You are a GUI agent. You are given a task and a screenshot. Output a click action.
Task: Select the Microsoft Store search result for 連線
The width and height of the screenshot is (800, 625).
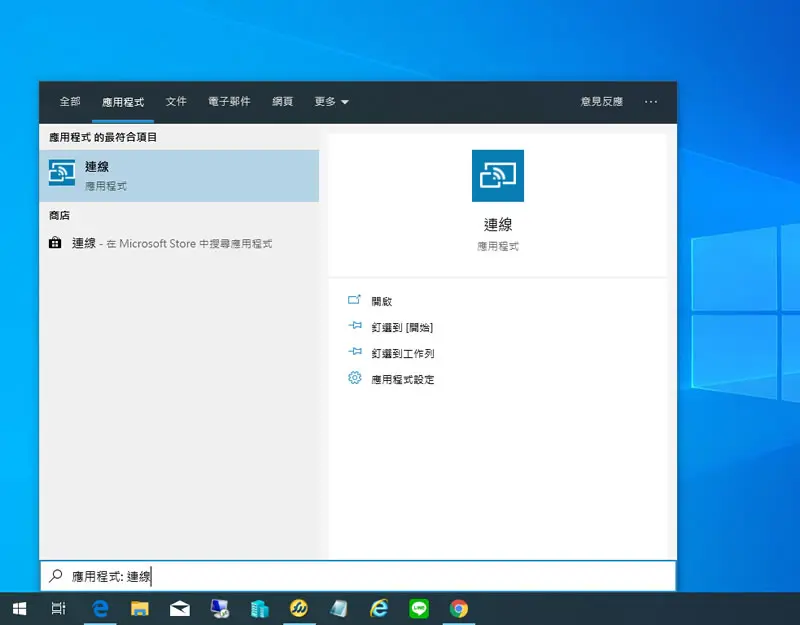161,243
